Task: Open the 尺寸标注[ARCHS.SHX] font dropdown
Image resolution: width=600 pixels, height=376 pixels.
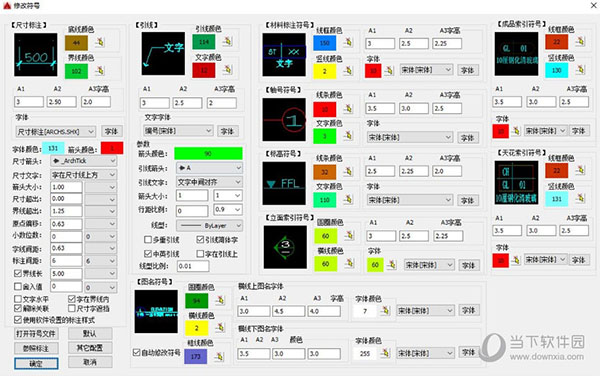Action: 55,132
